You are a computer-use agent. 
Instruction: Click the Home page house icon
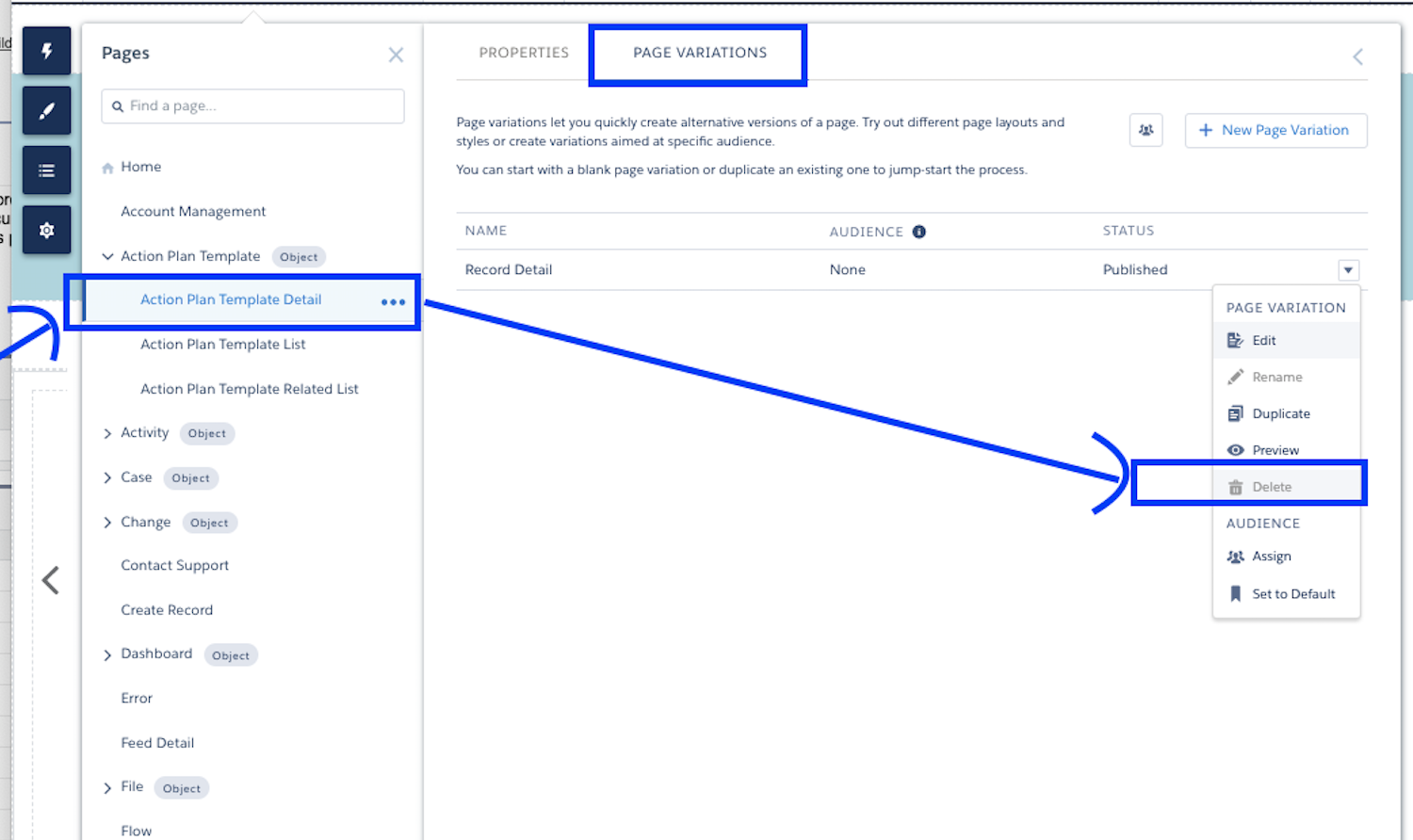(x=107, y=168)
